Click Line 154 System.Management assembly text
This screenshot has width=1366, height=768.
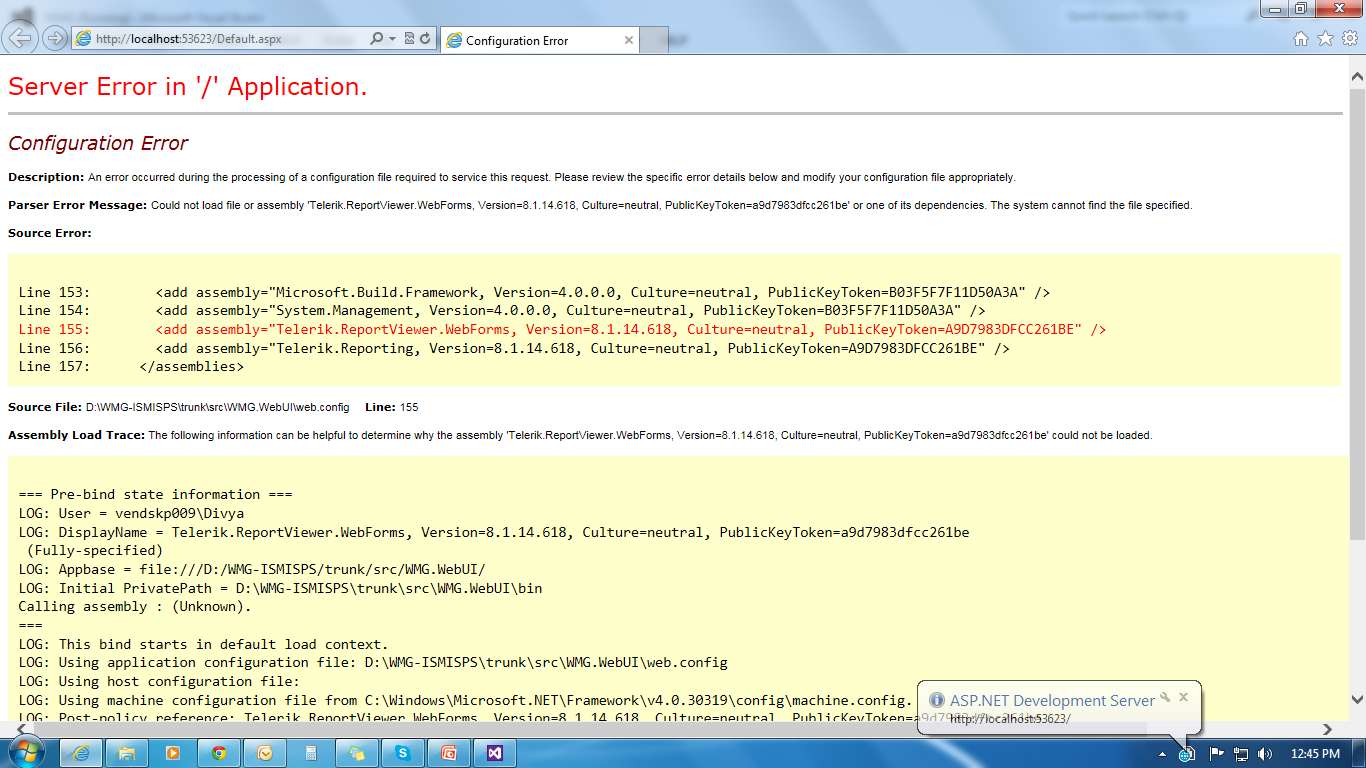[502, 311]
